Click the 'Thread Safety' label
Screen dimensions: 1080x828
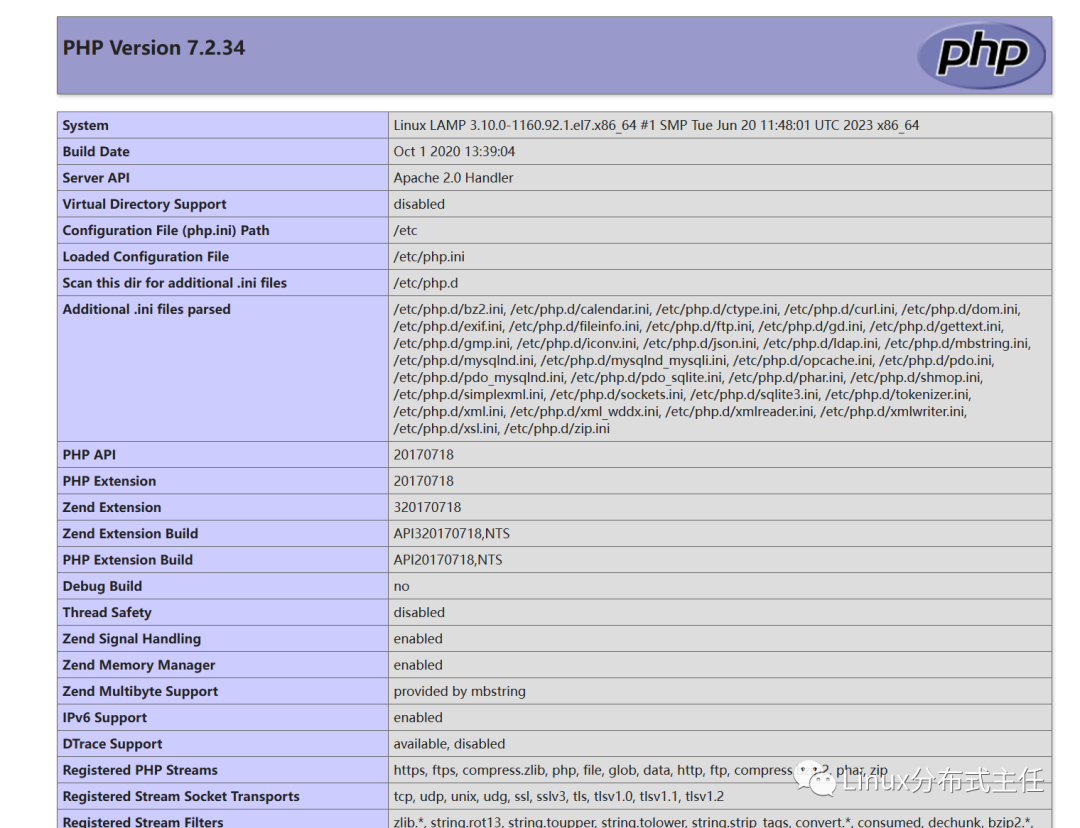[107, 612]
